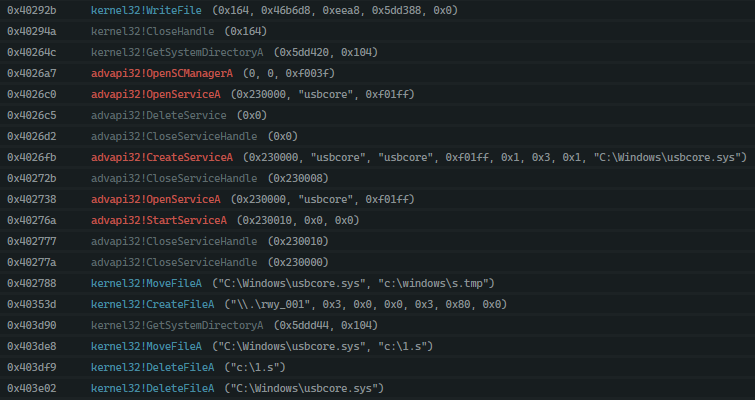Click address 0x4026a7

tap(32, 73)
